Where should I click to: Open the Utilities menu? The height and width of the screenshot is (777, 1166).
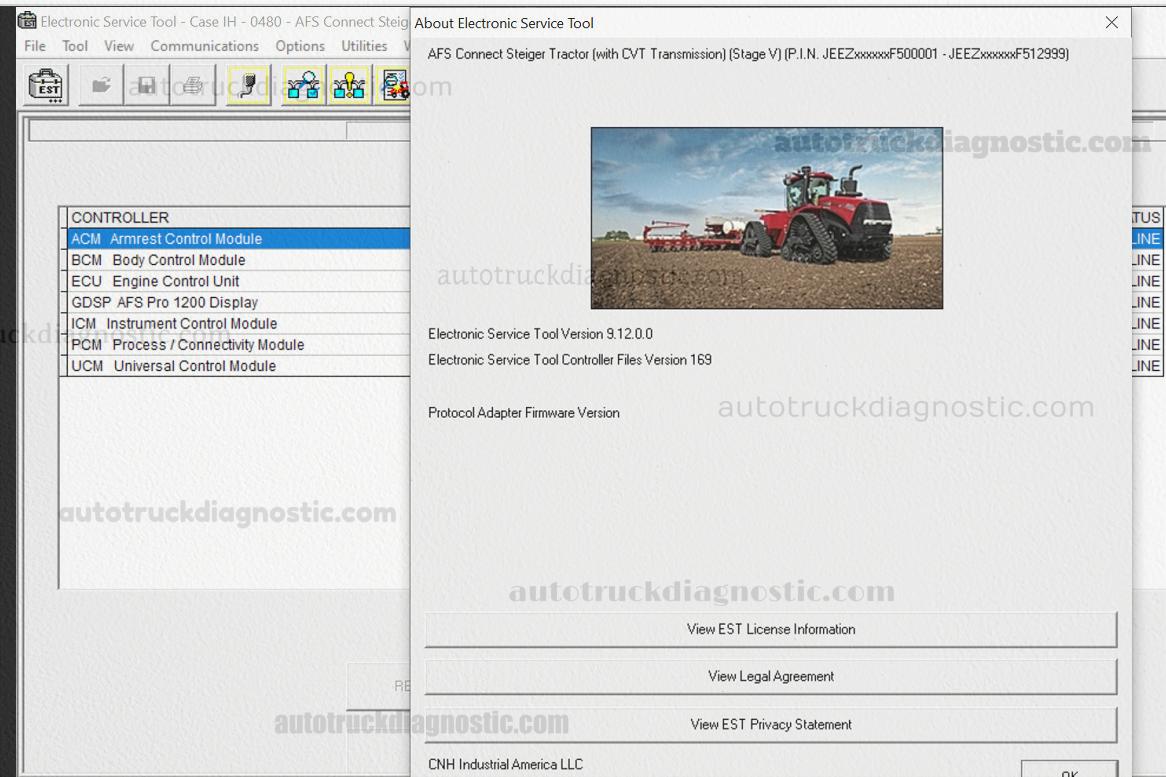coord(364,46)
